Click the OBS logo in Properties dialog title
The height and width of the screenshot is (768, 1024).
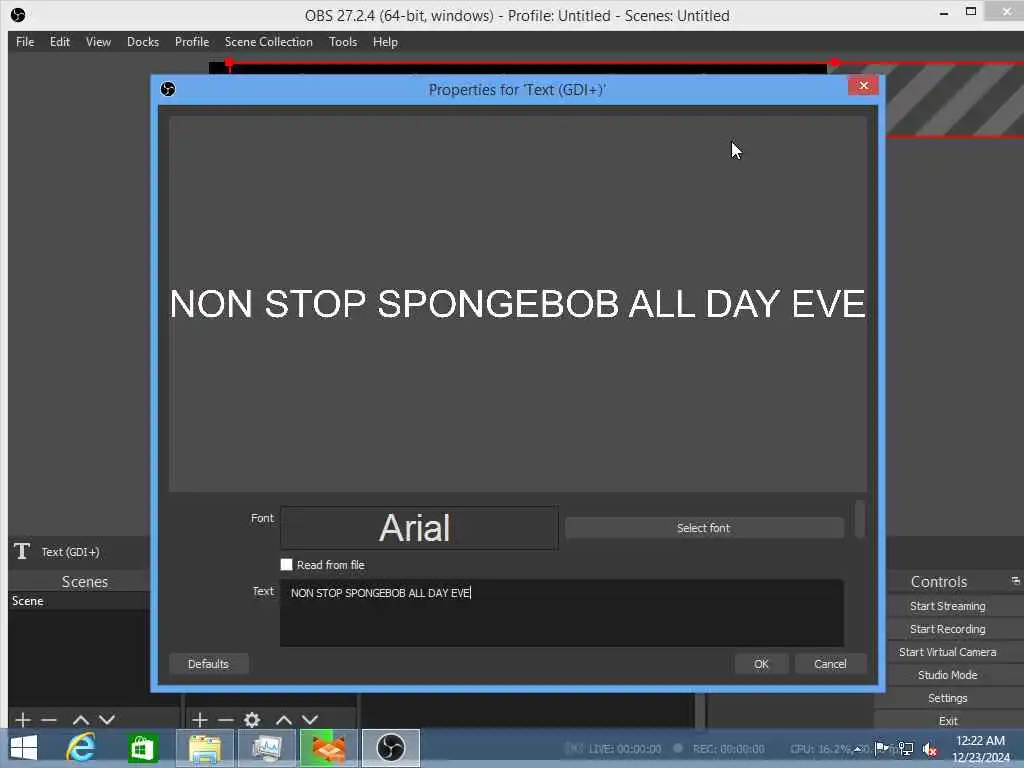pos(168,89)
